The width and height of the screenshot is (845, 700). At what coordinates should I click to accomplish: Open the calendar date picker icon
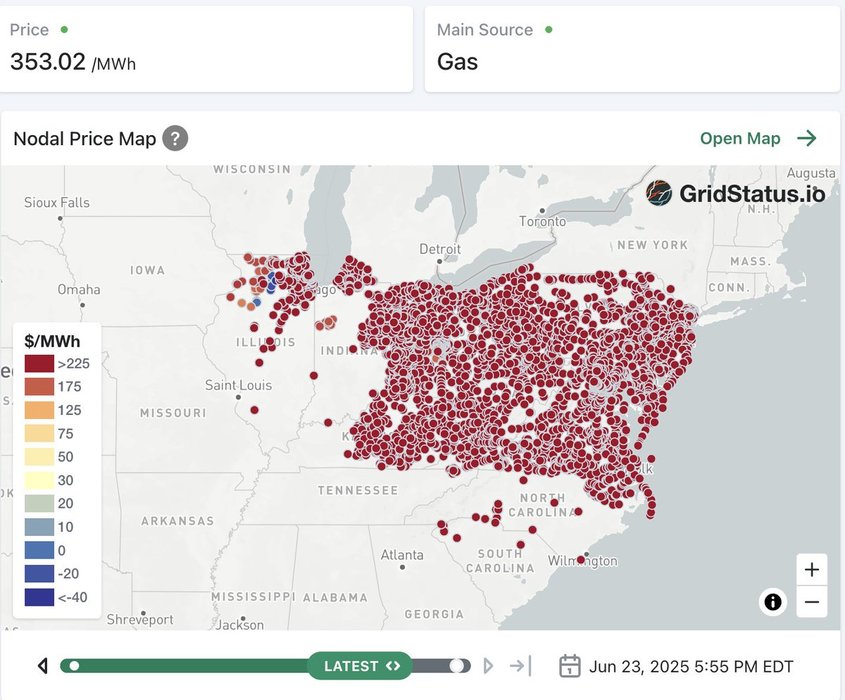[x=569, y=666]
